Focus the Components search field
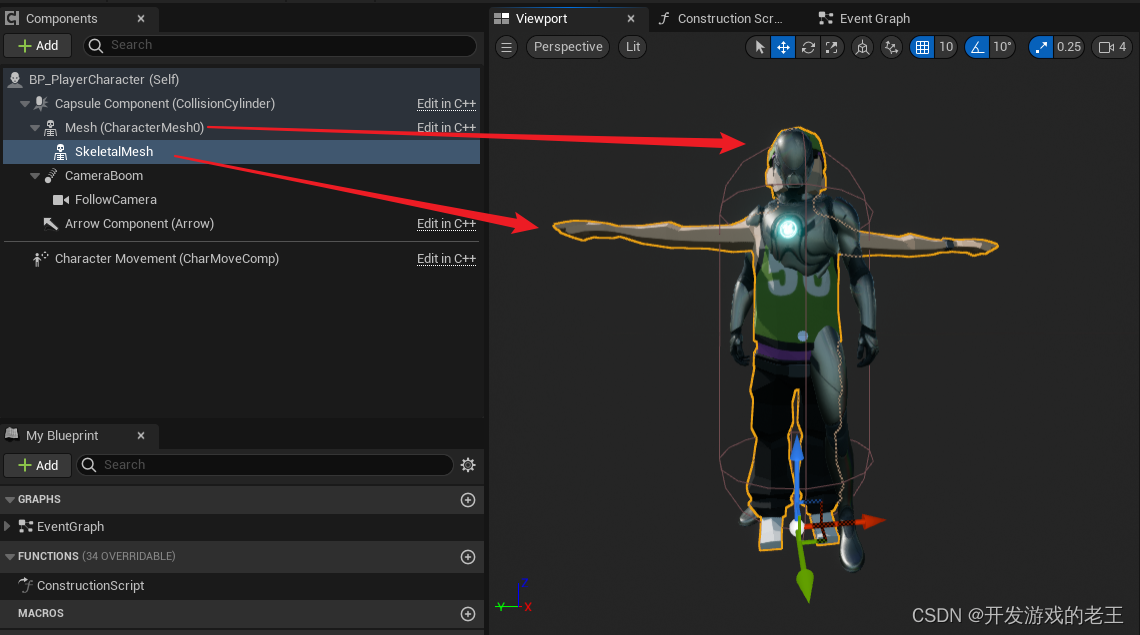 coord(280,46)
